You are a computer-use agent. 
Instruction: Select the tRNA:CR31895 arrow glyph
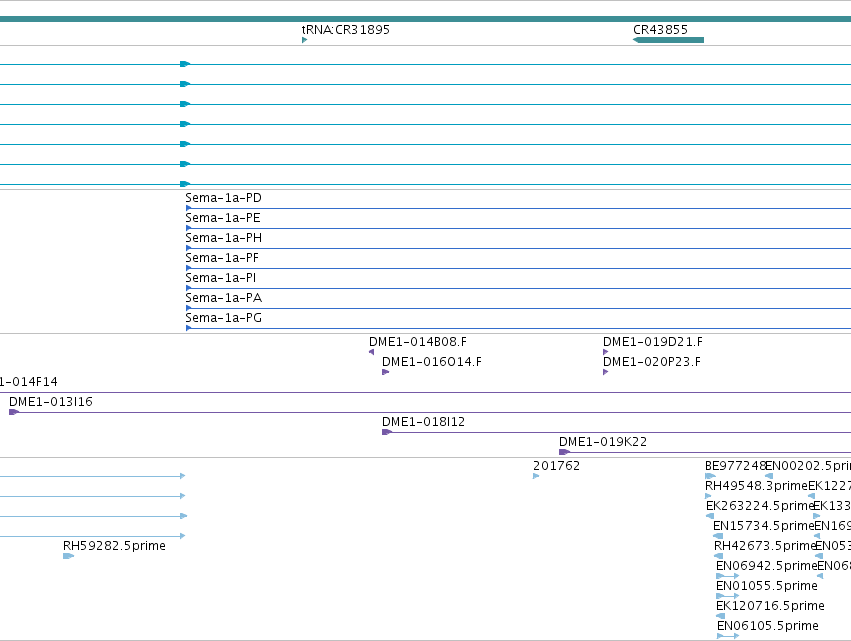pyautogui.click(x=304, y=40)
